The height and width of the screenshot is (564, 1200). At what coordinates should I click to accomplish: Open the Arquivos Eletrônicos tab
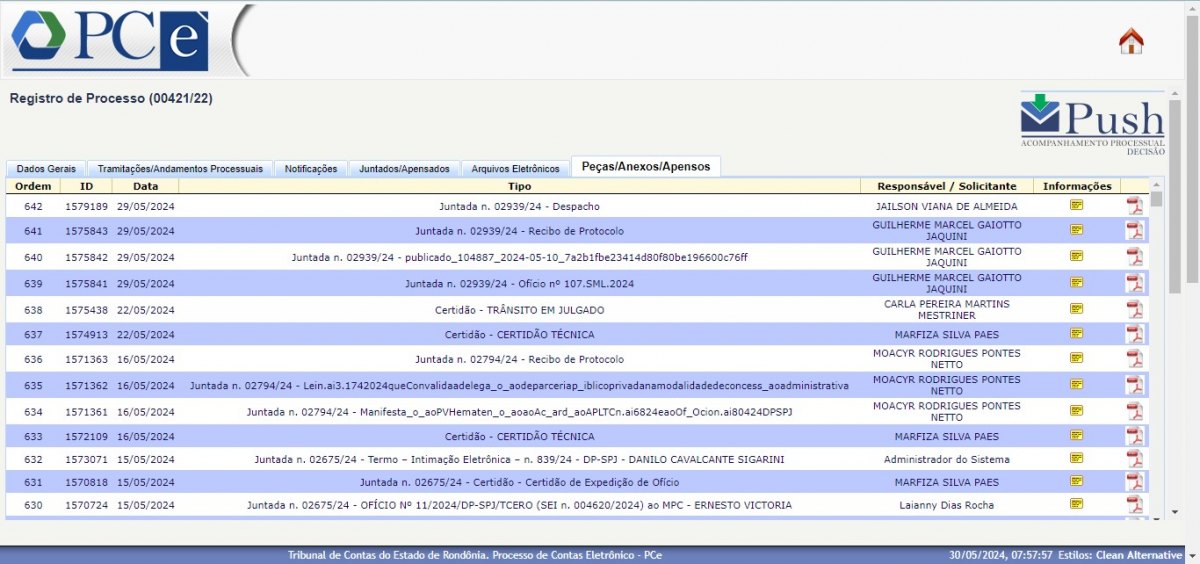coord(515,169)
